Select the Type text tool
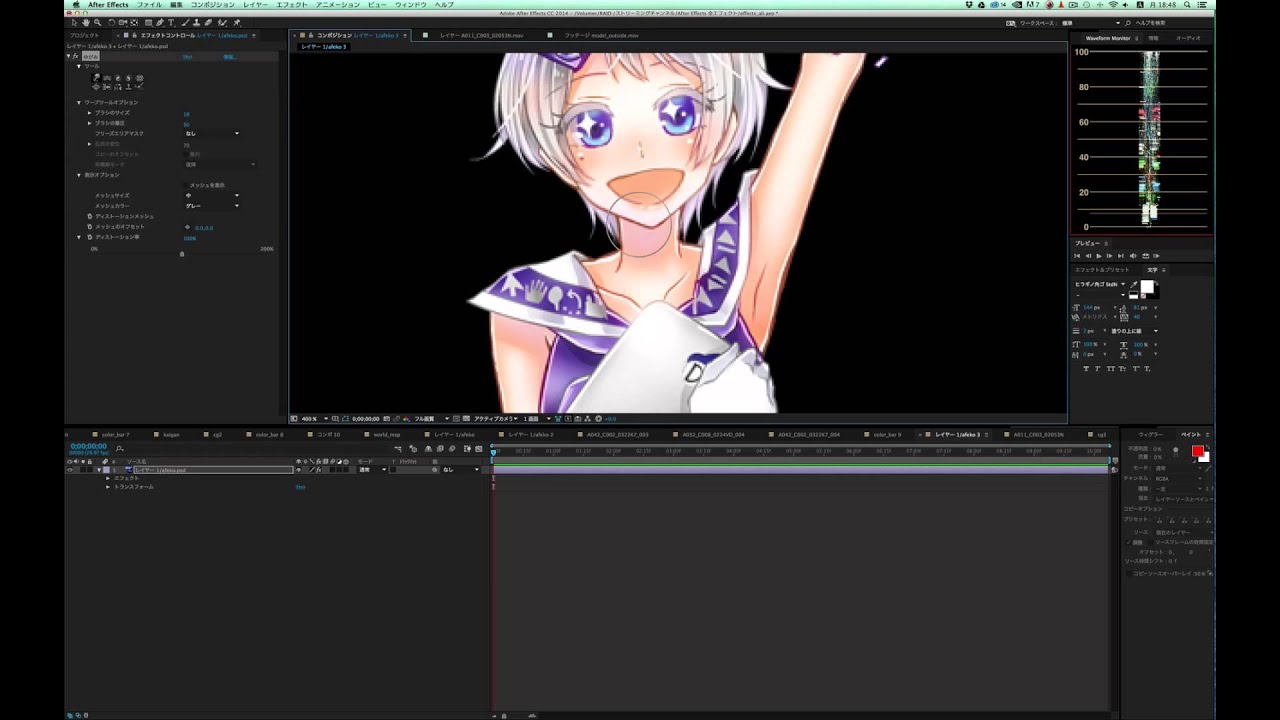Viewport: 1280px width, 720px height. click(x=171, y=23)
